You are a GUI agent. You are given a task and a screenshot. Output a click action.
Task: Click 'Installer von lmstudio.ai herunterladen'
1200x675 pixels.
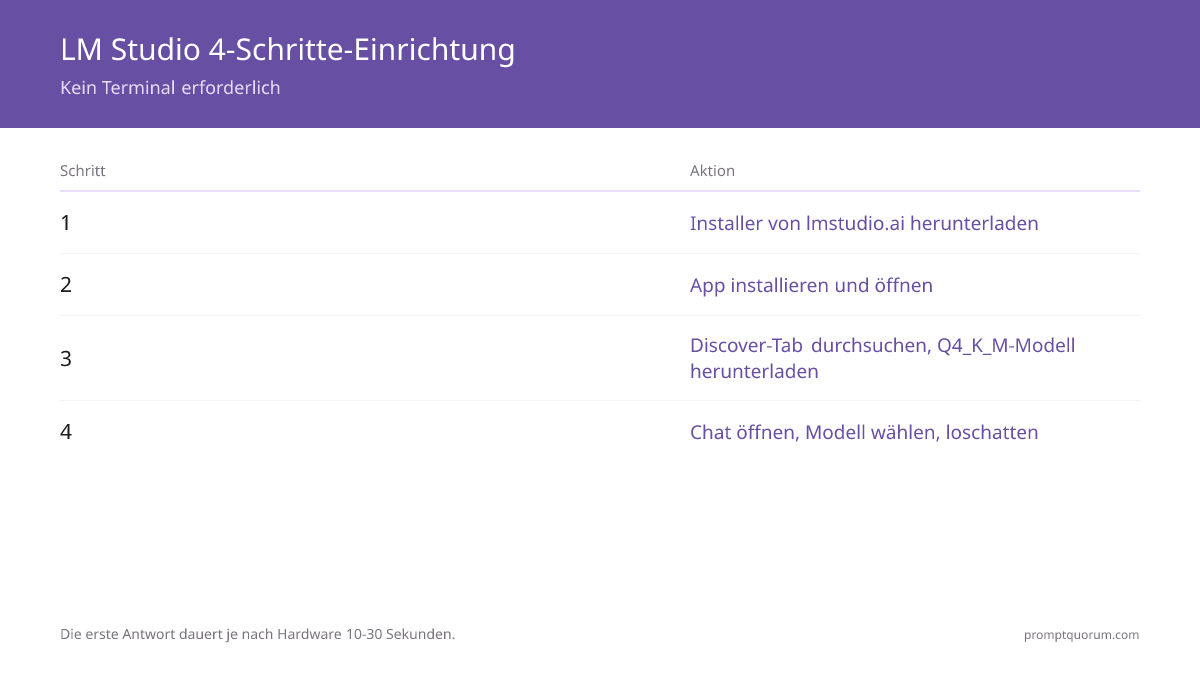click(864, 223)
